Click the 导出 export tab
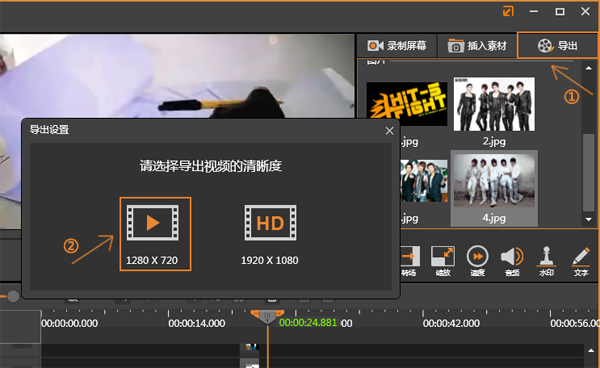This screenshot has width=600, height=368. click(557, 46)
